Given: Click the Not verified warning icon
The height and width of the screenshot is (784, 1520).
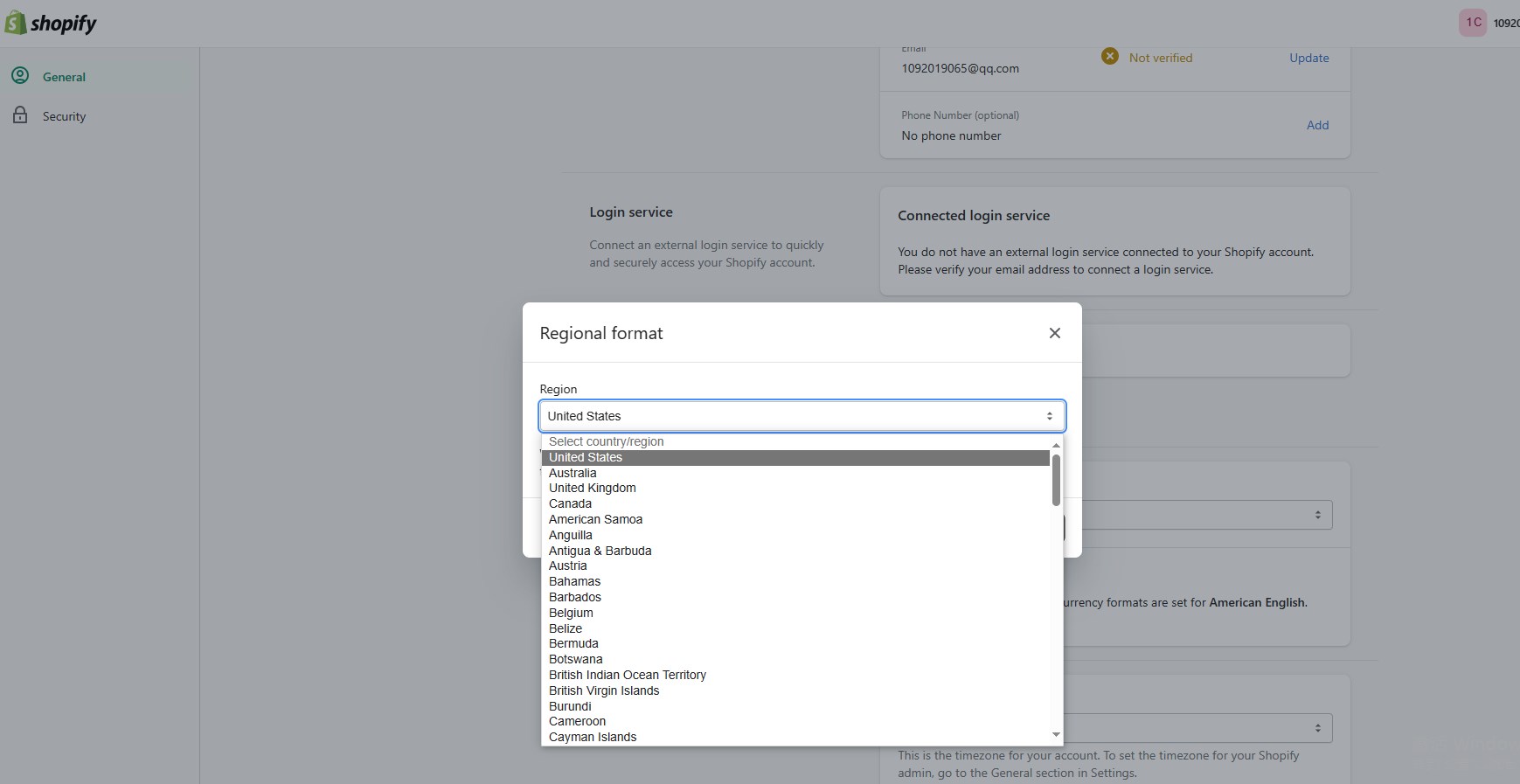Looking at the screenshot, I should [x=1110, y=56].
